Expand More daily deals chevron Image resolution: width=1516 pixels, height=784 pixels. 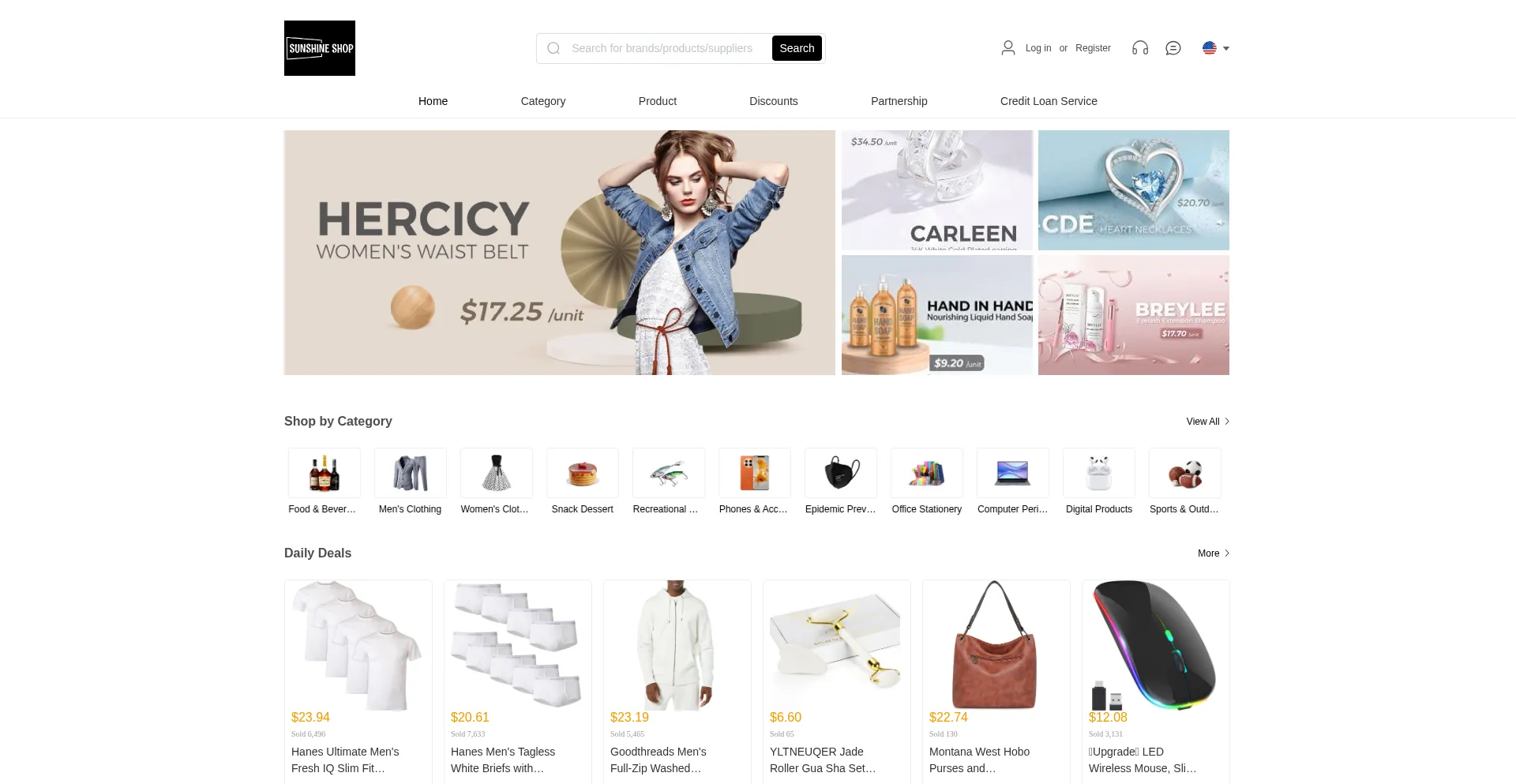point(1227,553)
